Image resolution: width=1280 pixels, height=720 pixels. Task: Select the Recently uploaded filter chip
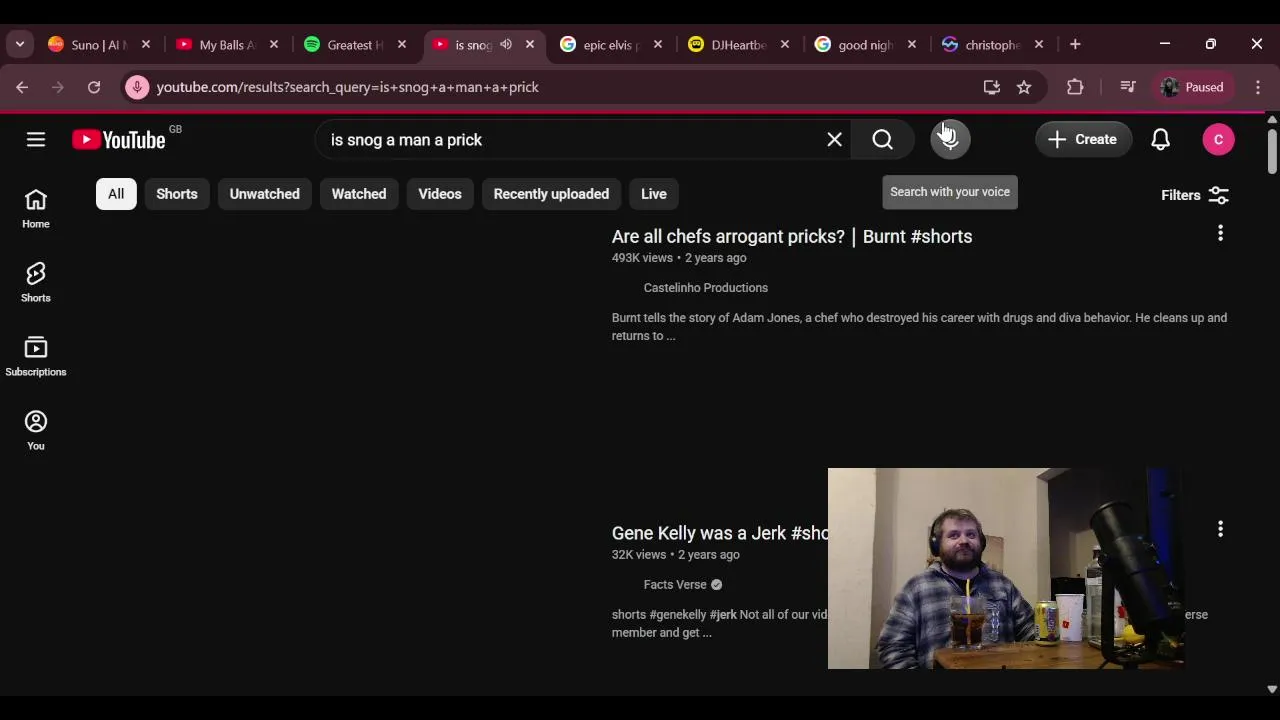tap(551, 194)
